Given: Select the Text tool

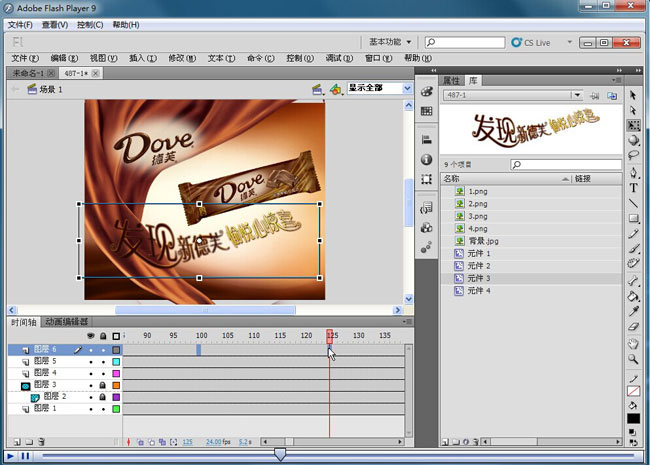Looking at the screenshot, I should click(x=633, y=188).
